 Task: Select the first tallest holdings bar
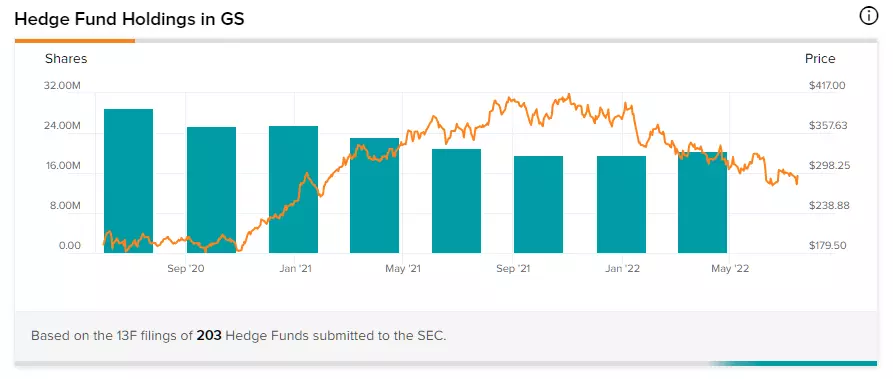(128, 181)
